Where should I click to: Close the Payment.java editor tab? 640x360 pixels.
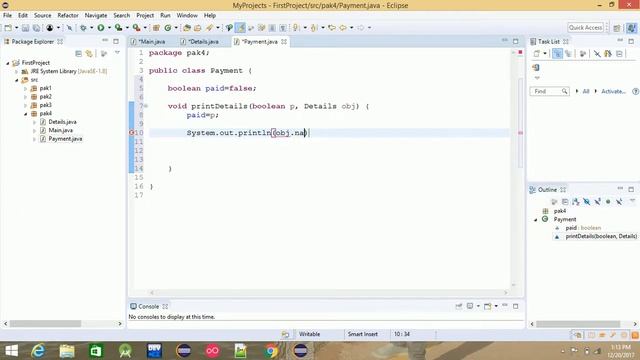[284, 42]
